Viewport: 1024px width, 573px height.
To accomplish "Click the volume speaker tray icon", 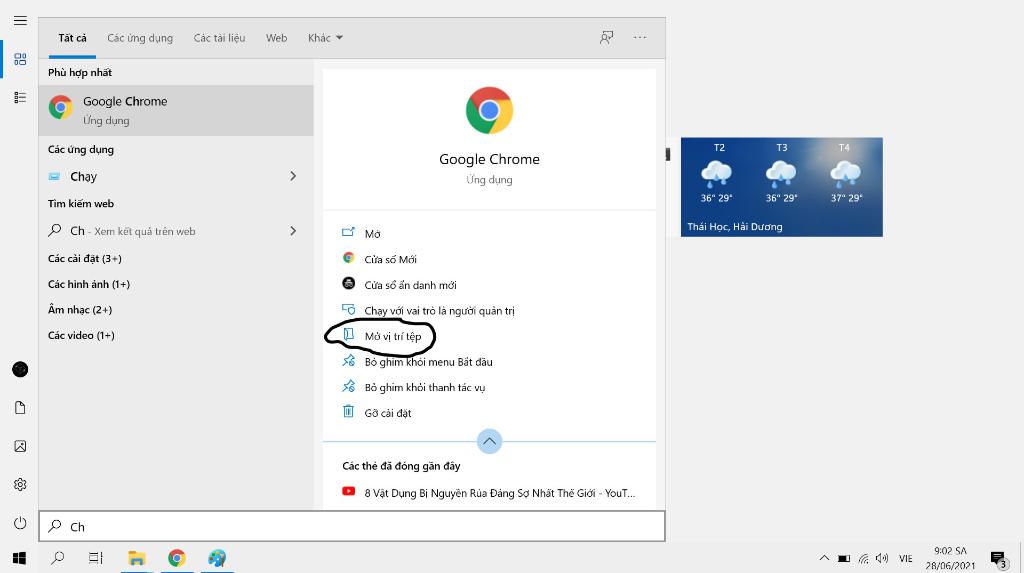I will [x=882, y=558].
